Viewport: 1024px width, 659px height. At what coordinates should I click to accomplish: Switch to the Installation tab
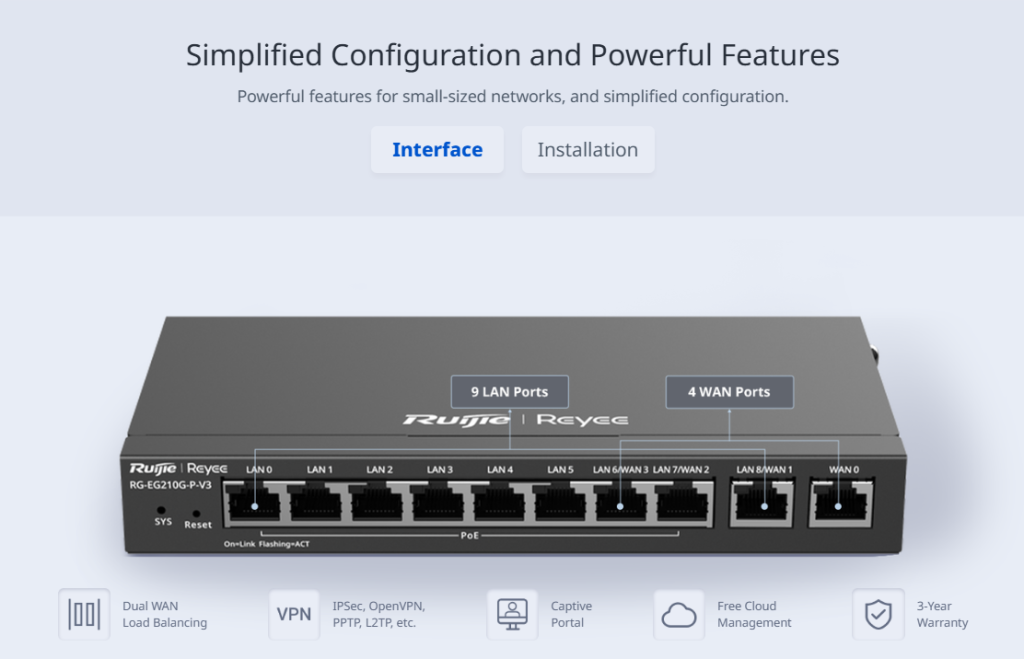click(588, 150)
